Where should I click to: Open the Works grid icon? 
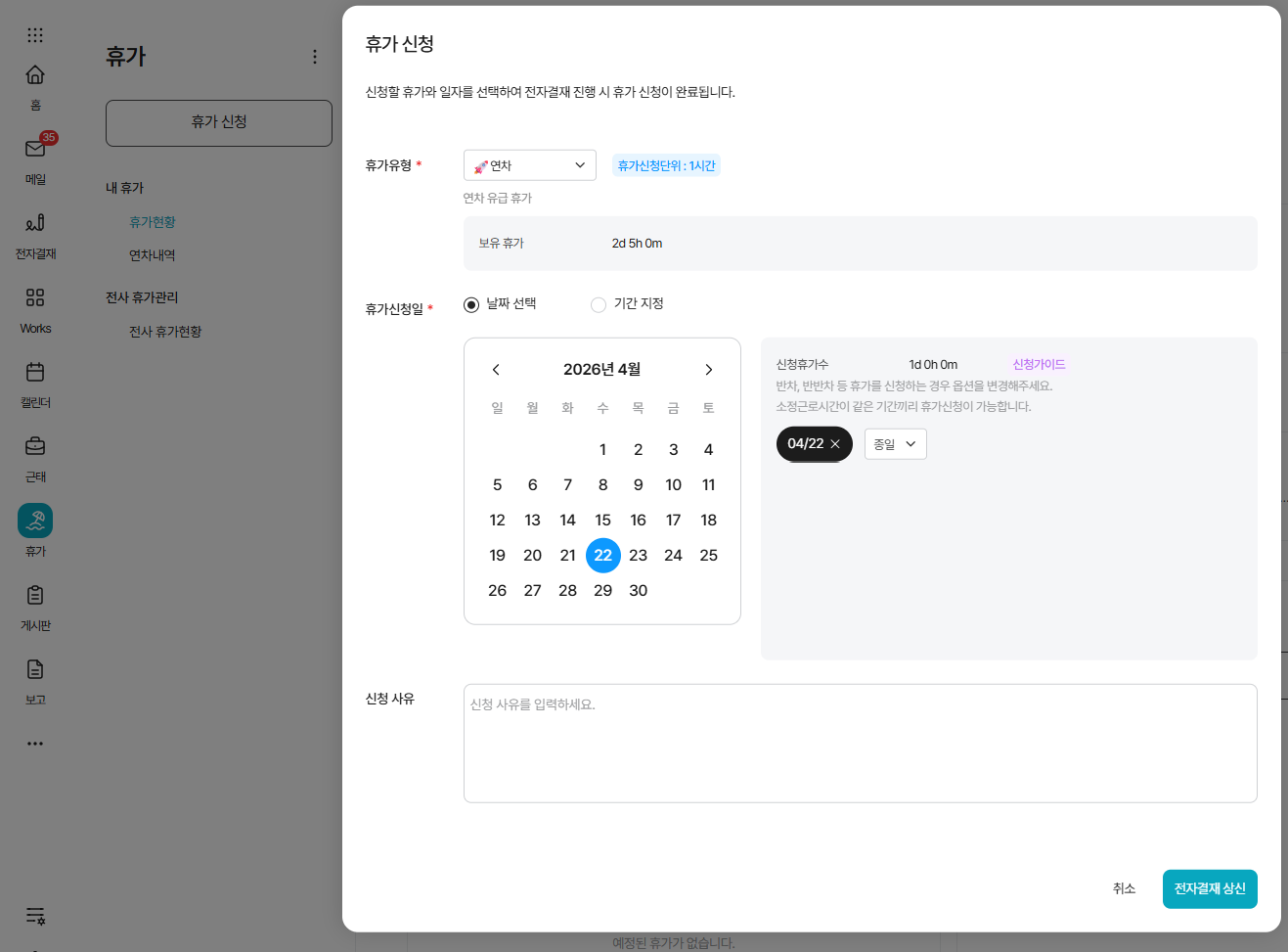point(35,297)
